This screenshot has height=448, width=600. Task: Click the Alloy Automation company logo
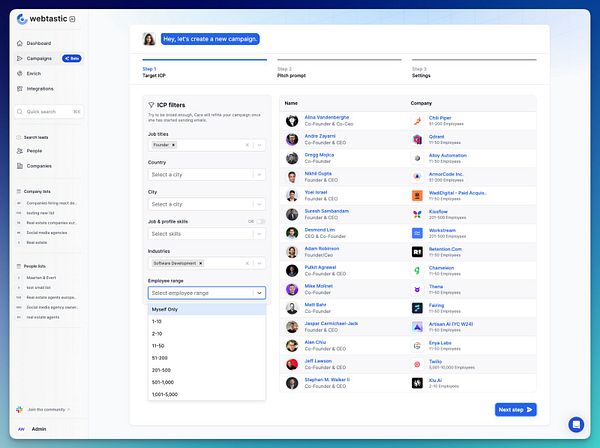(x=417, y=158)
